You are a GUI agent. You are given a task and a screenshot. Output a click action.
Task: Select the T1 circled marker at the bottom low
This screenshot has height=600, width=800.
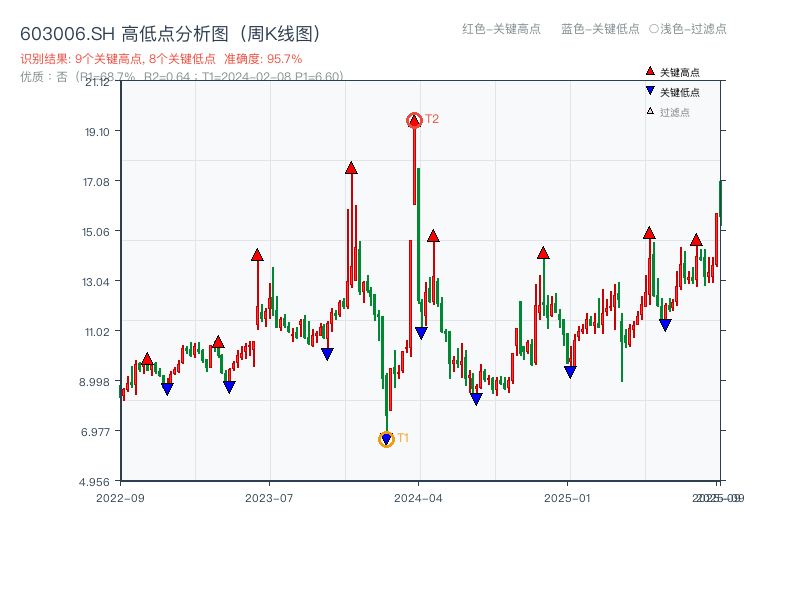pyautogui.click(x=385, y=437)
